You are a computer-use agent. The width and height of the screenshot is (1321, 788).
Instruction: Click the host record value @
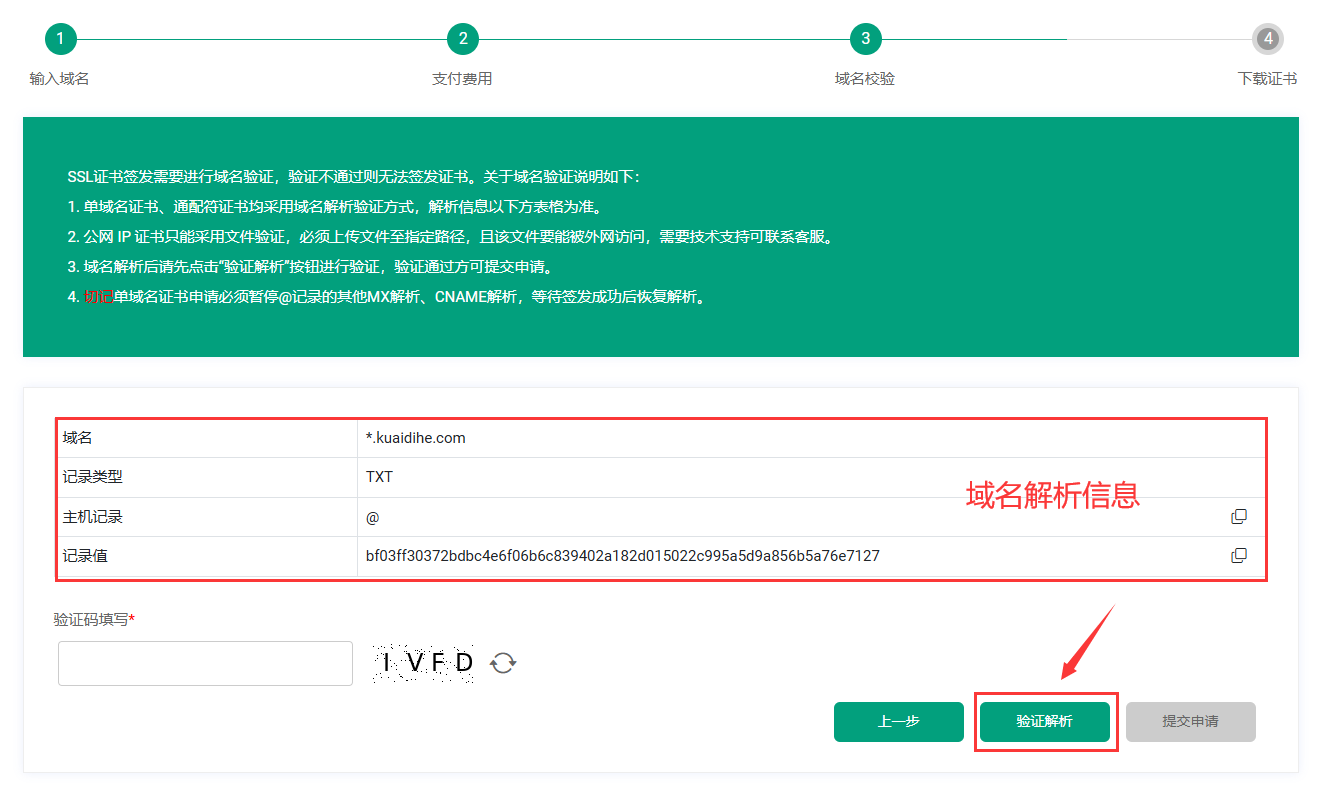point(373,517)
